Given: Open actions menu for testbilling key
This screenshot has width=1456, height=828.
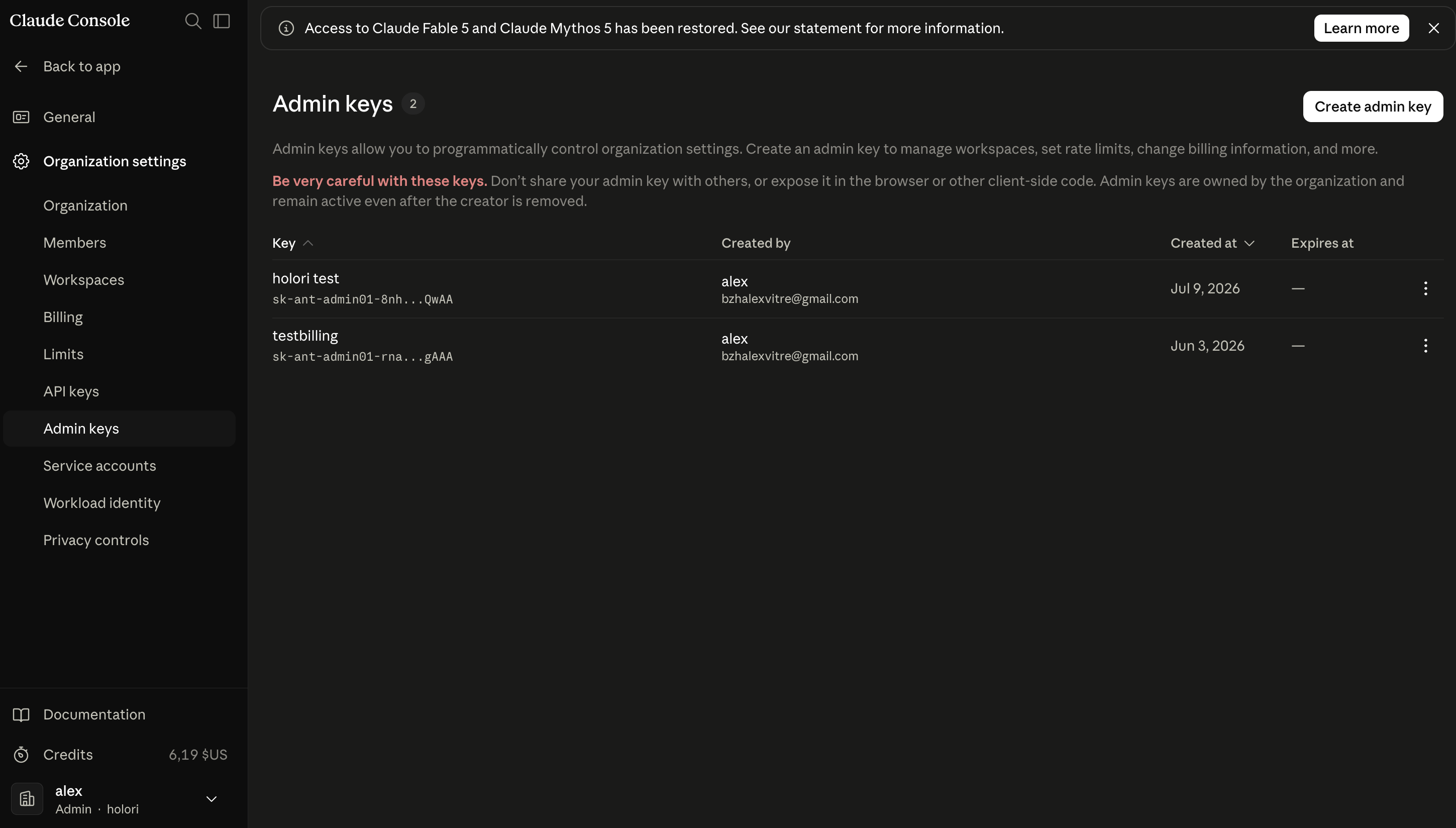Looking at the screenshot, I should [x=1425, y=346].
